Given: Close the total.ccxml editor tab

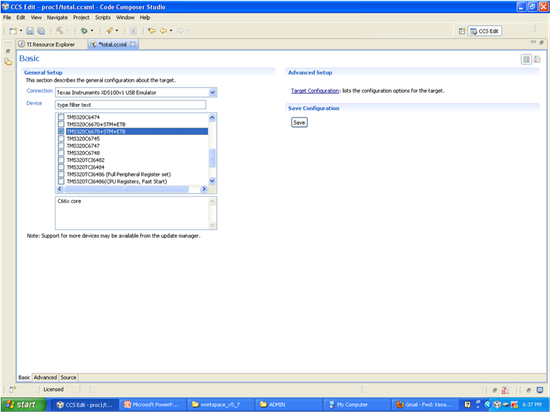Looking at the screenshot, I should click(x=133, y=44).
